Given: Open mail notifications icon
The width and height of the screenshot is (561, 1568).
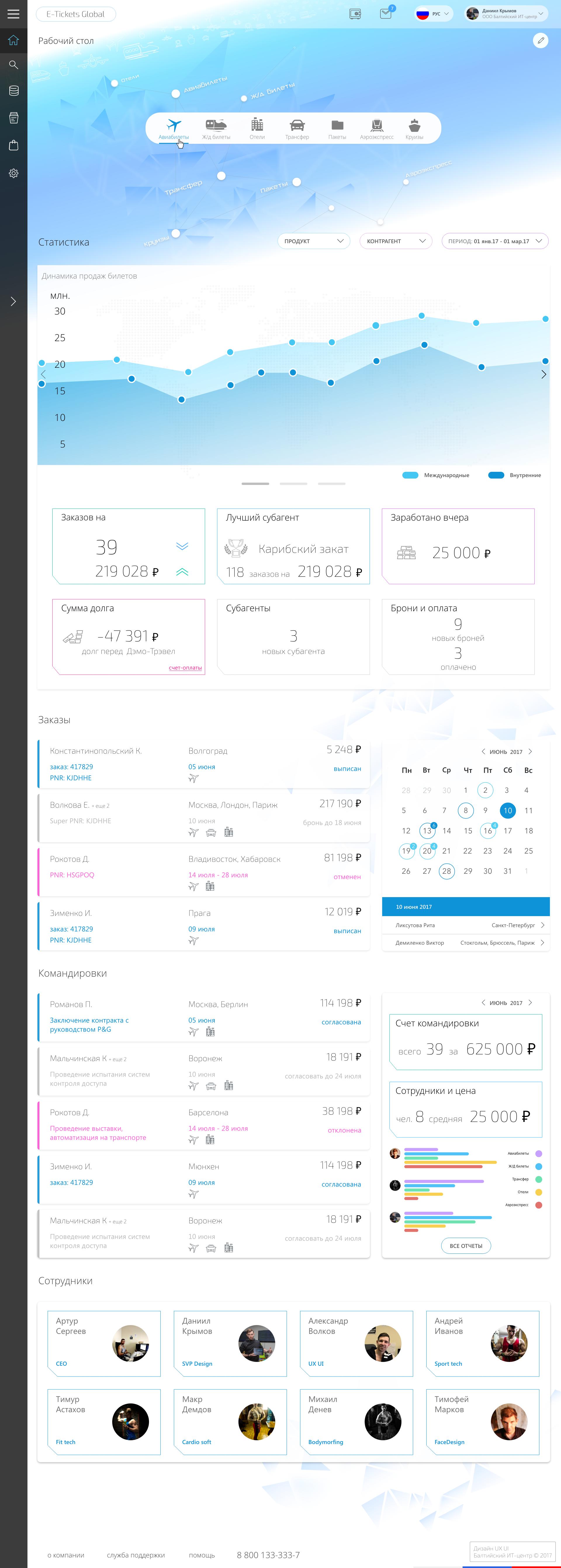Looking at the screenshot, I should 386,13.
